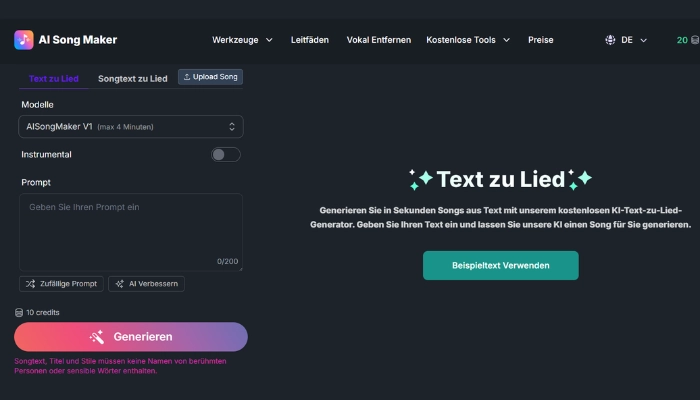Expand the Kostenlose Tools menu
This screenshot has width=700, height=400.
(x=468, y=40)
